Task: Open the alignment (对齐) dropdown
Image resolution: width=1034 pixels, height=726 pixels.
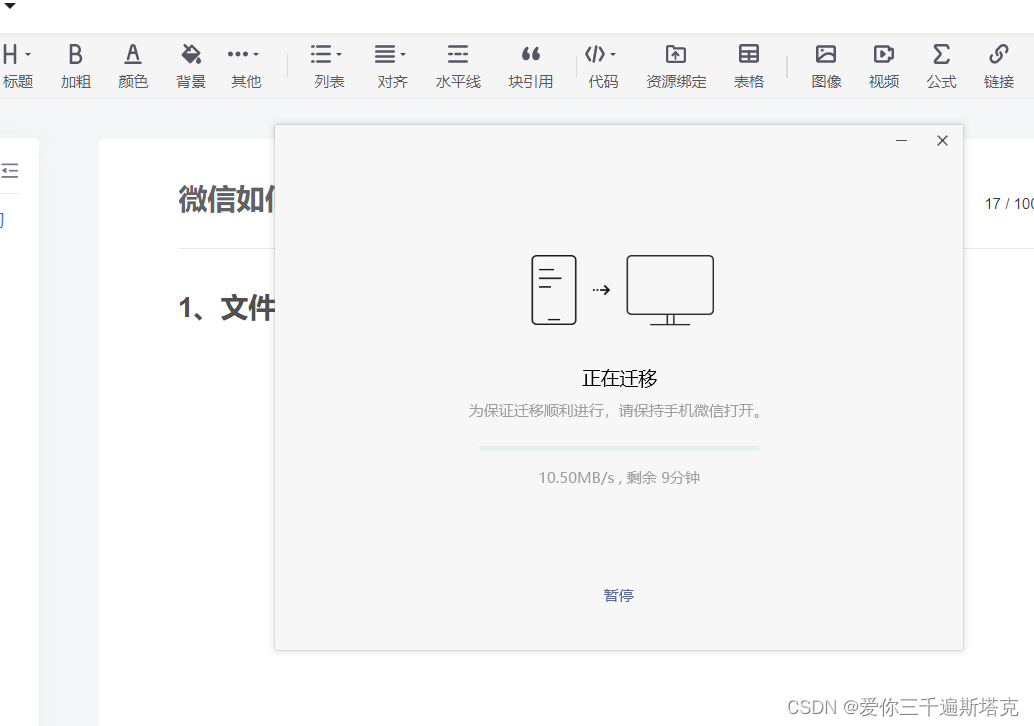Action: pos(392,66)
